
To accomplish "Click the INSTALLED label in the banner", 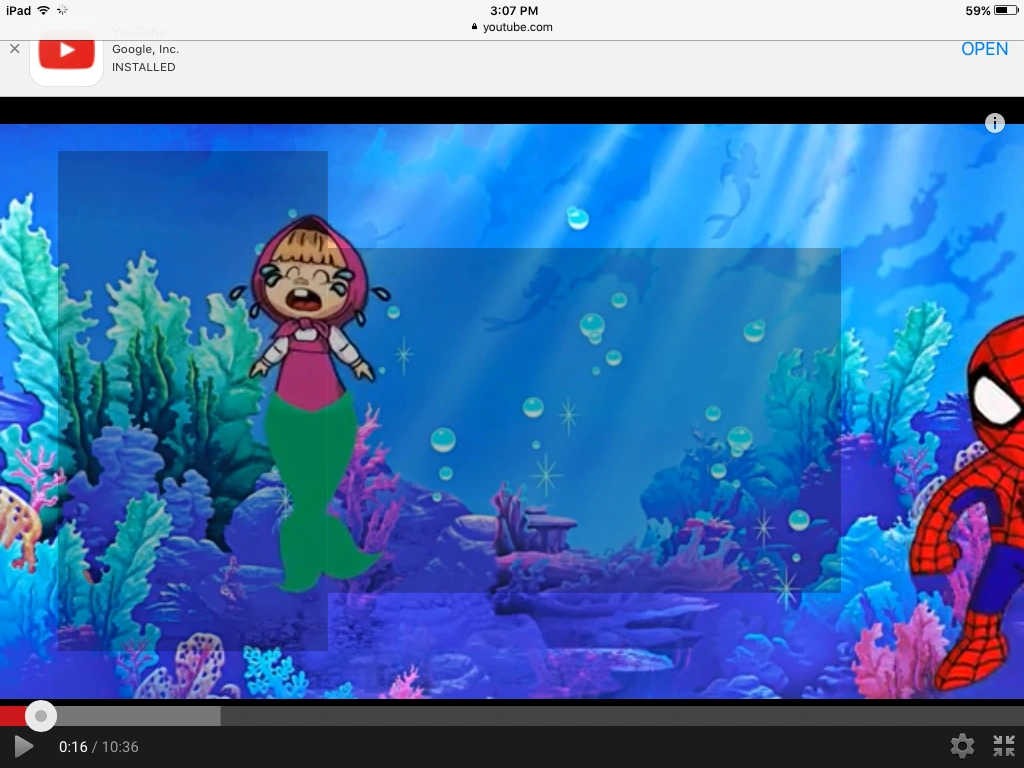I will pos(143,67).
